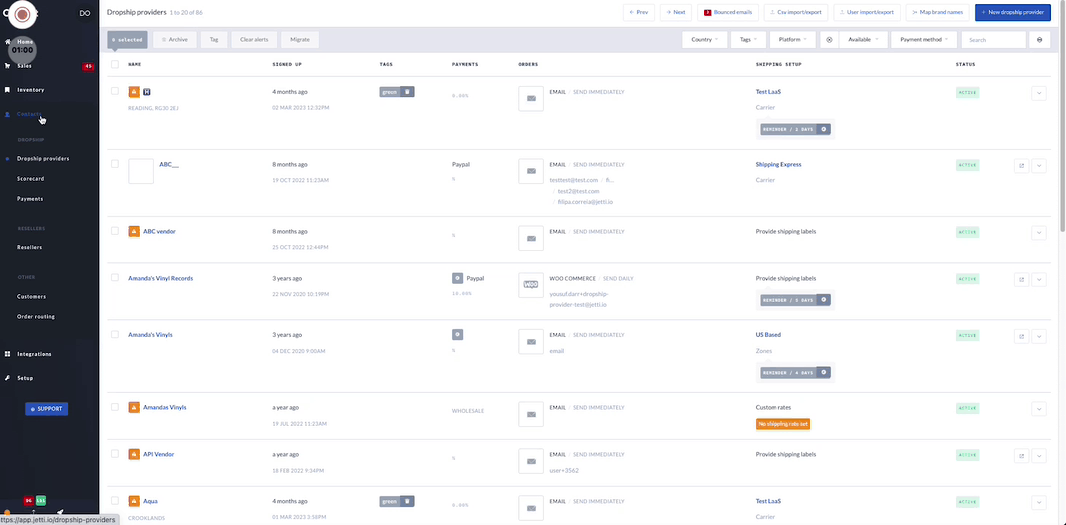Screen dimensions: 1066x525
Task: Click the email order icon for Amandas Vinyls
Action: click(x=531, y=414)
